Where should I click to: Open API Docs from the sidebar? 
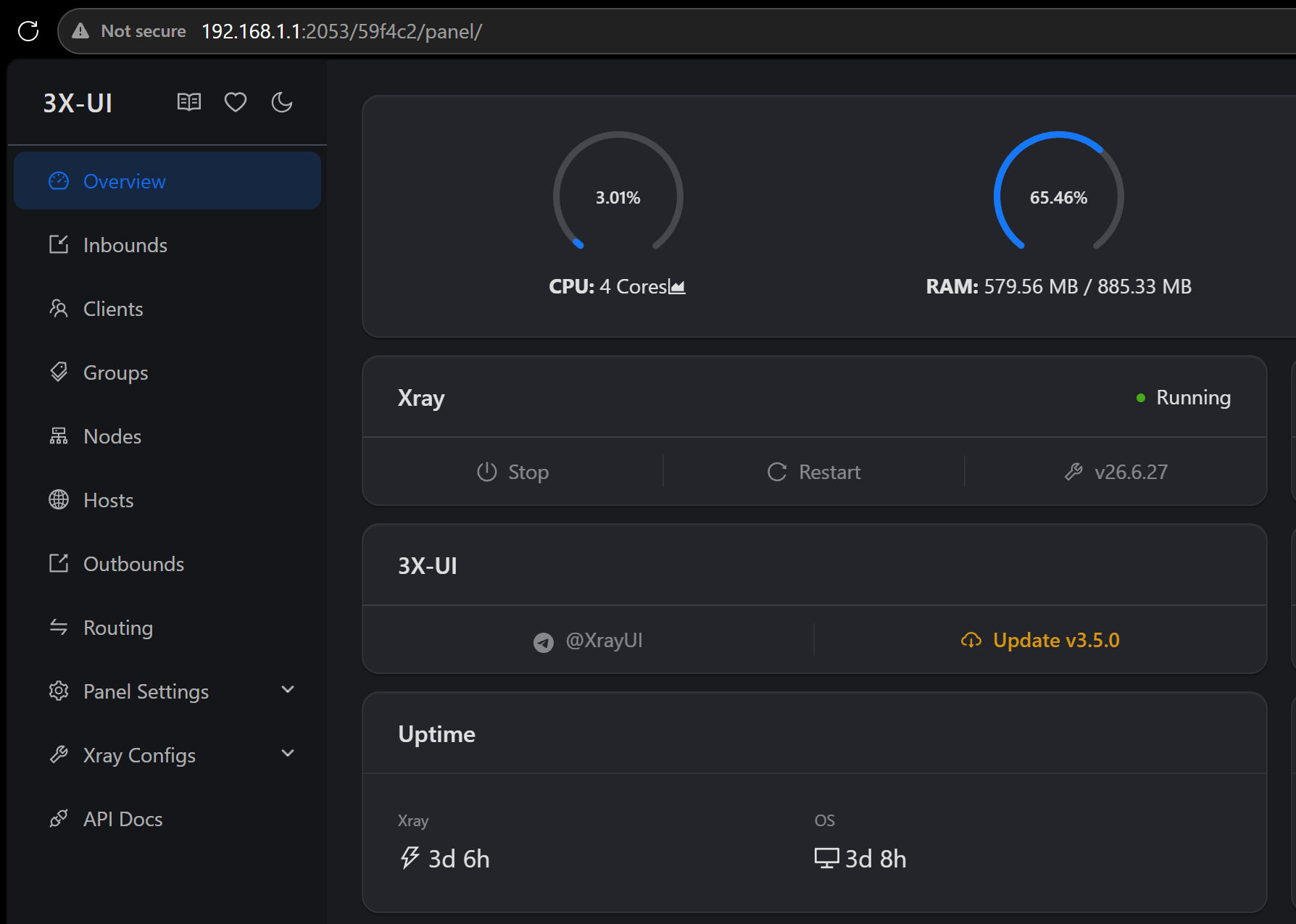[x=167, y=819]
